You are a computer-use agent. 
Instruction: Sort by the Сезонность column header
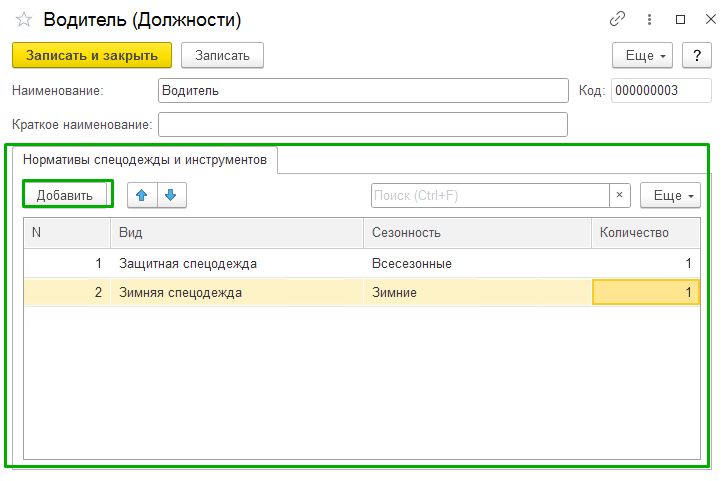[x=476, y=233]
